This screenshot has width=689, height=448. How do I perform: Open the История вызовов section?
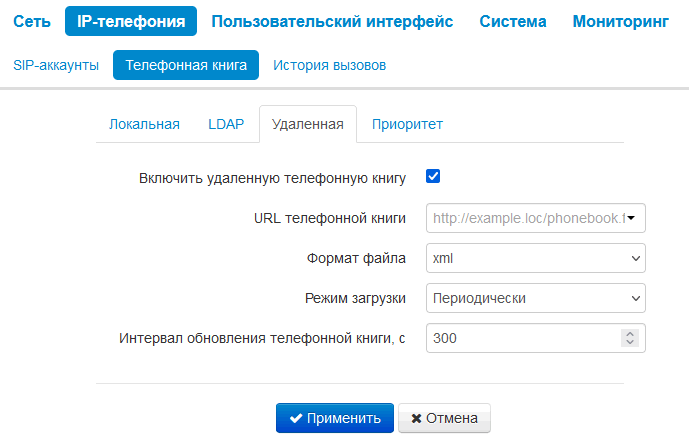tap(330, 65)
